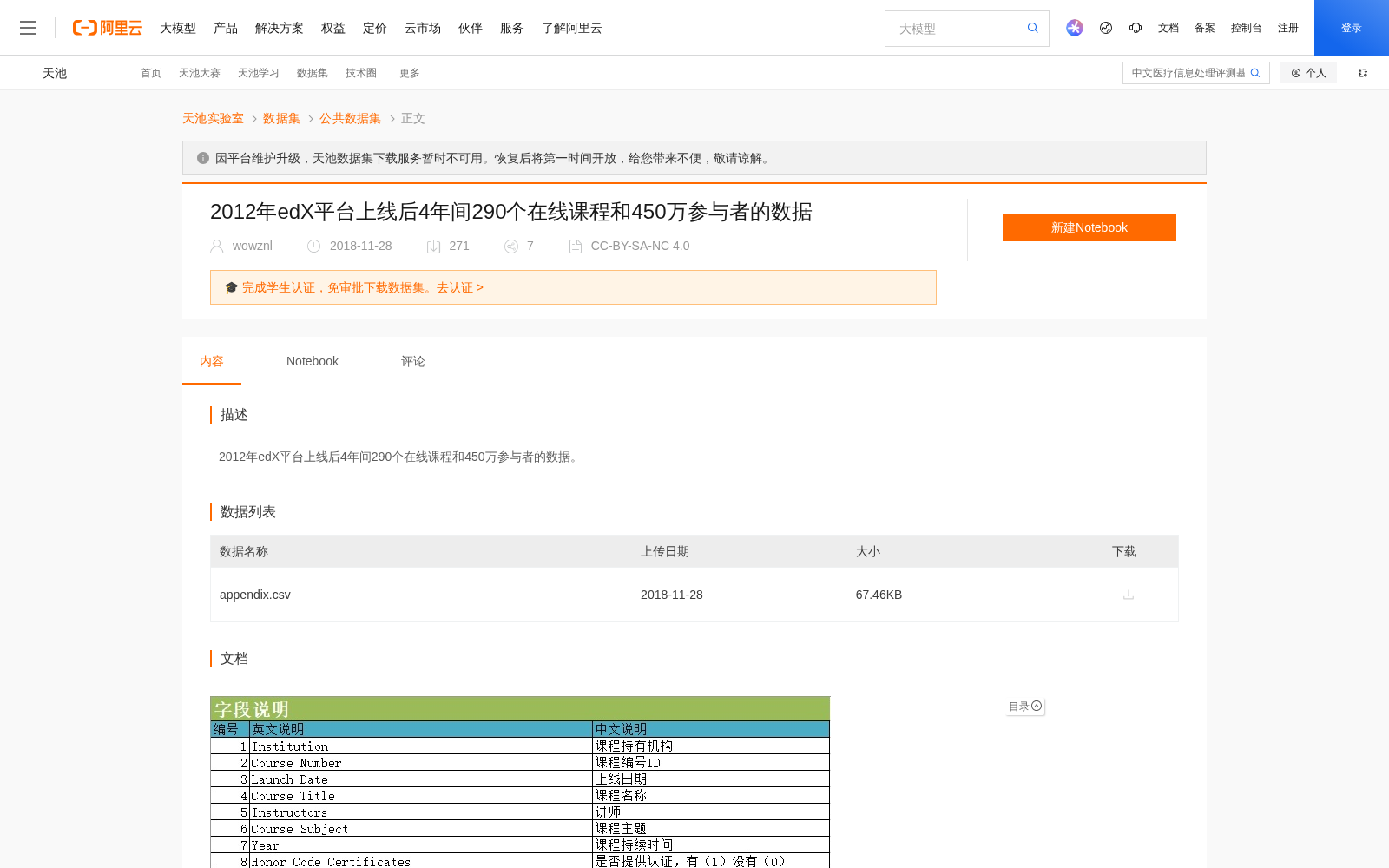Open the 伙伴 menu
The height and width of the screenshot is (868, 1389).
pyautogui.click(x=471, y=28)
